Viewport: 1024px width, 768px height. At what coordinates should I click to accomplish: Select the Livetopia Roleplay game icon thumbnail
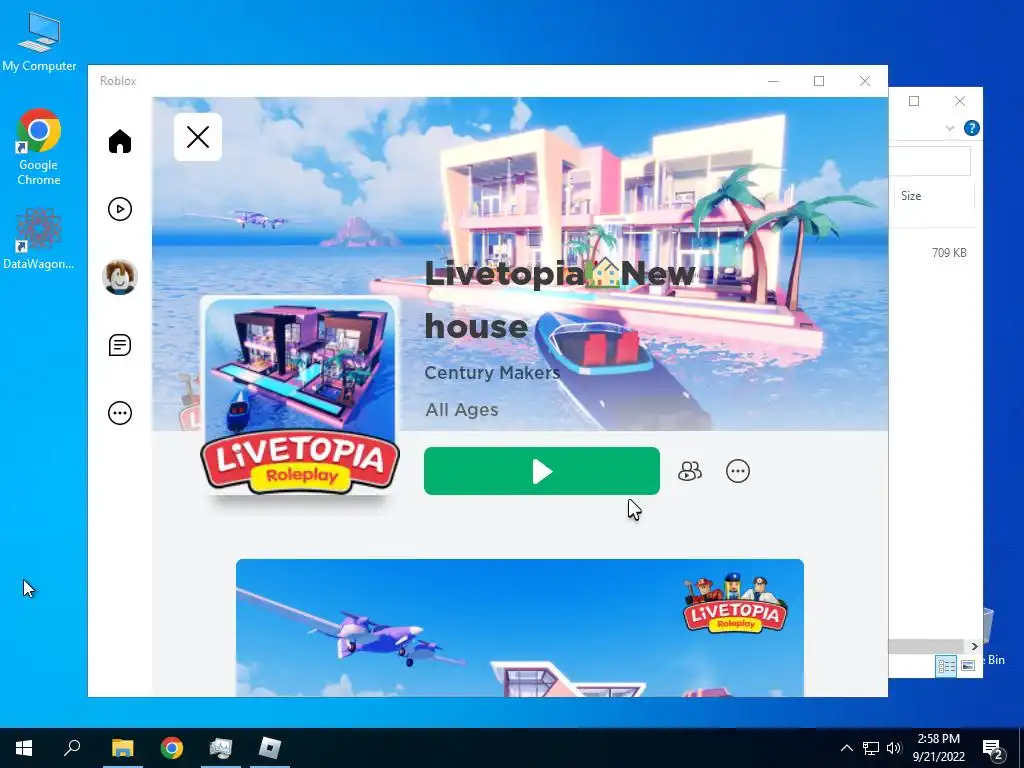click(300, 395)
